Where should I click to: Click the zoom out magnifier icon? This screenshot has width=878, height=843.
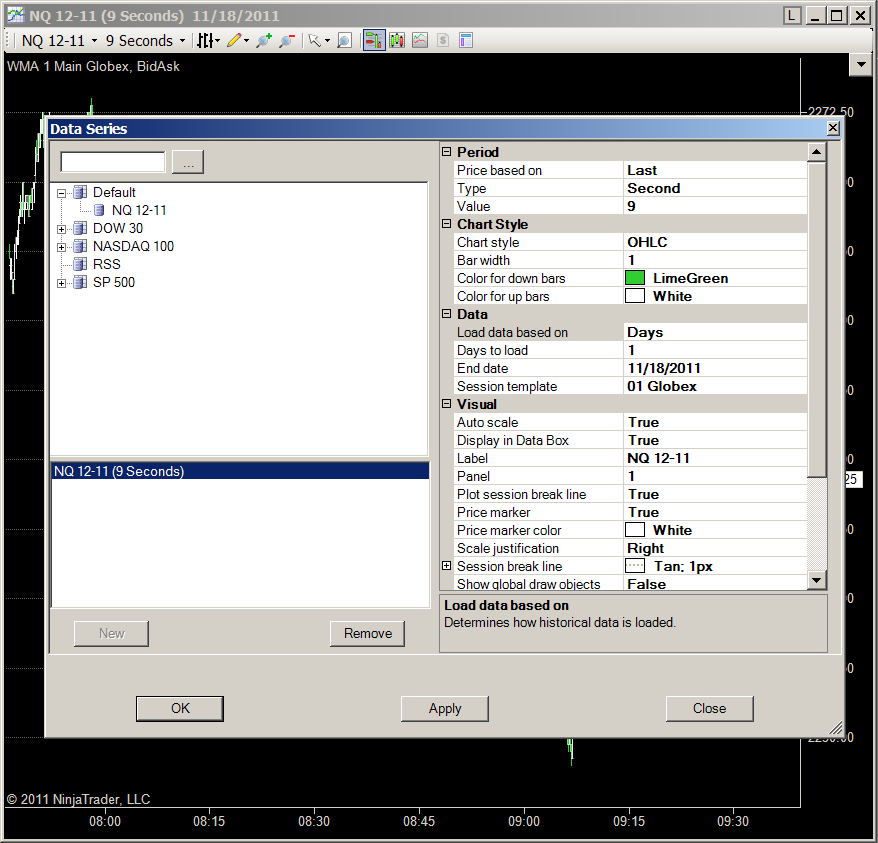coord(287,40)
